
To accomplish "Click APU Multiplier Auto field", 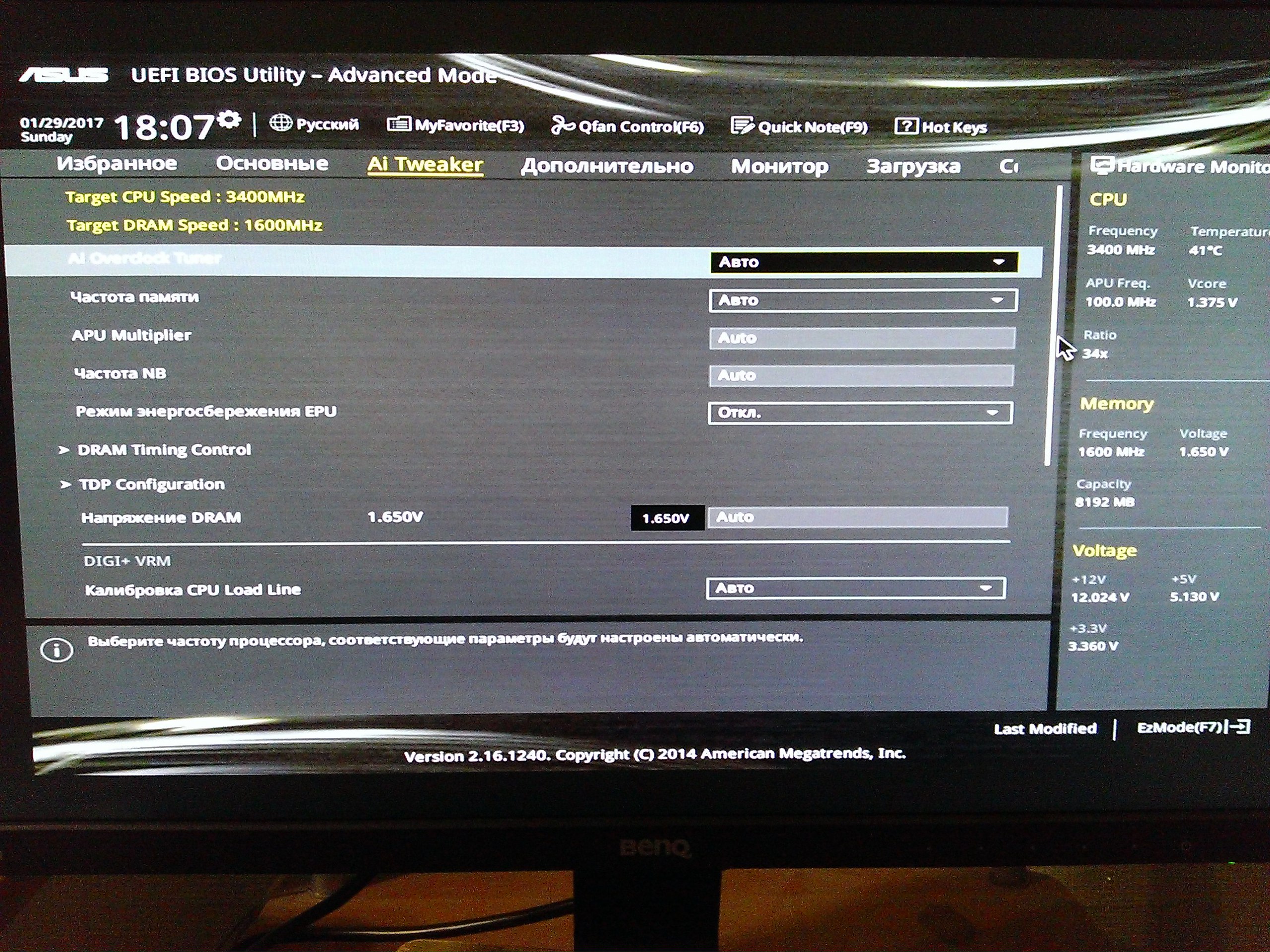I will (x=862, y=338).
